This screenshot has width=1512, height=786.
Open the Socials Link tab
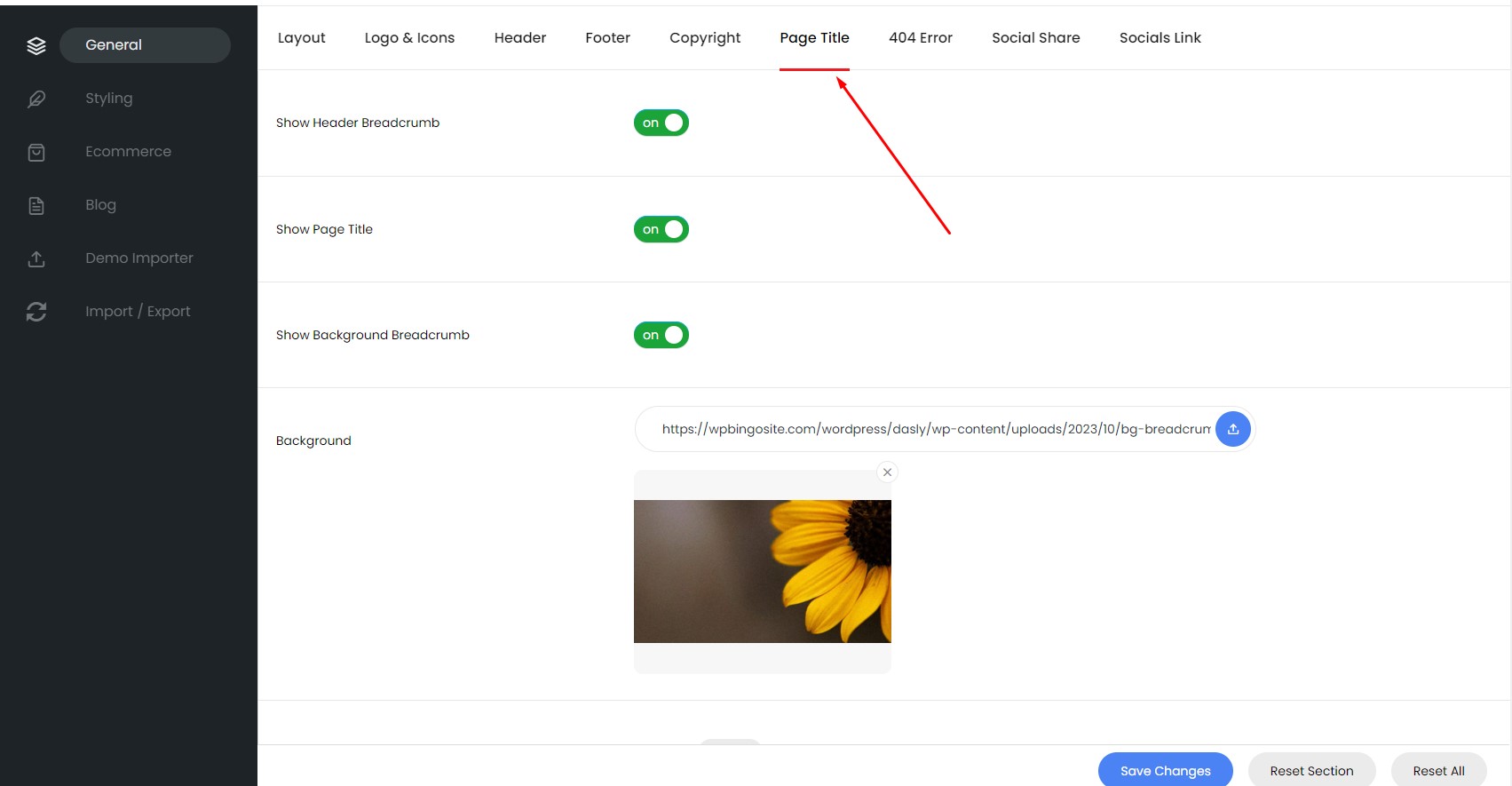point(1160,37)
